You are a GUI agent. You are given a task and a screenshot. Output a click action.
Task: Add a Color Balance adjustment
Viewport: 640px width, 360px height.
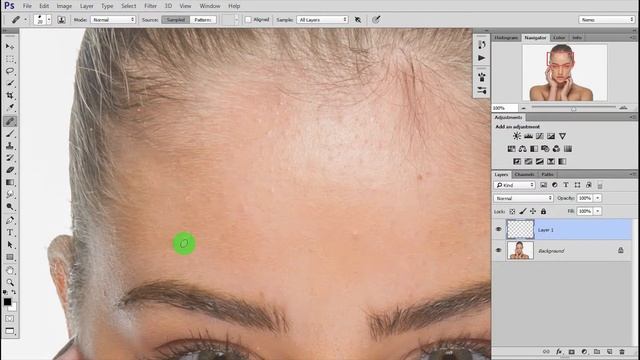click(x=522, y=149)
